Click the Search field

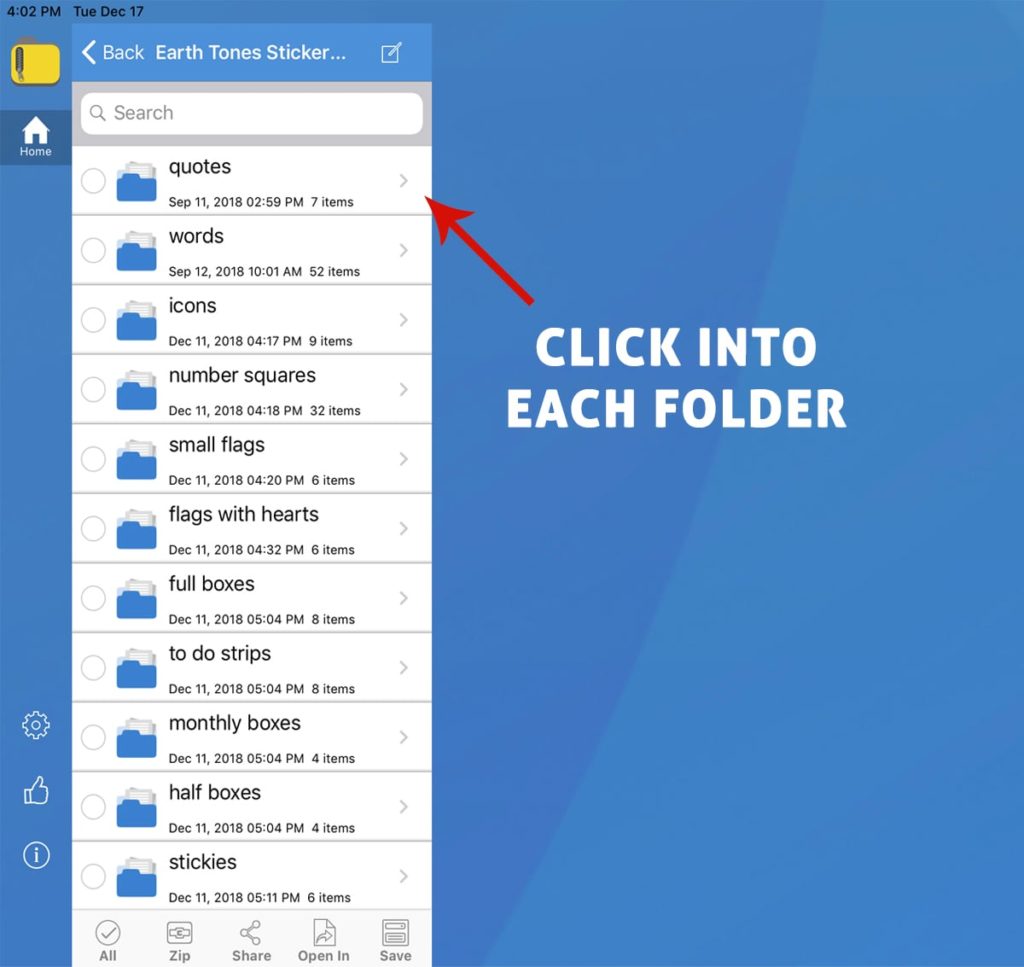tap(252, 113)
